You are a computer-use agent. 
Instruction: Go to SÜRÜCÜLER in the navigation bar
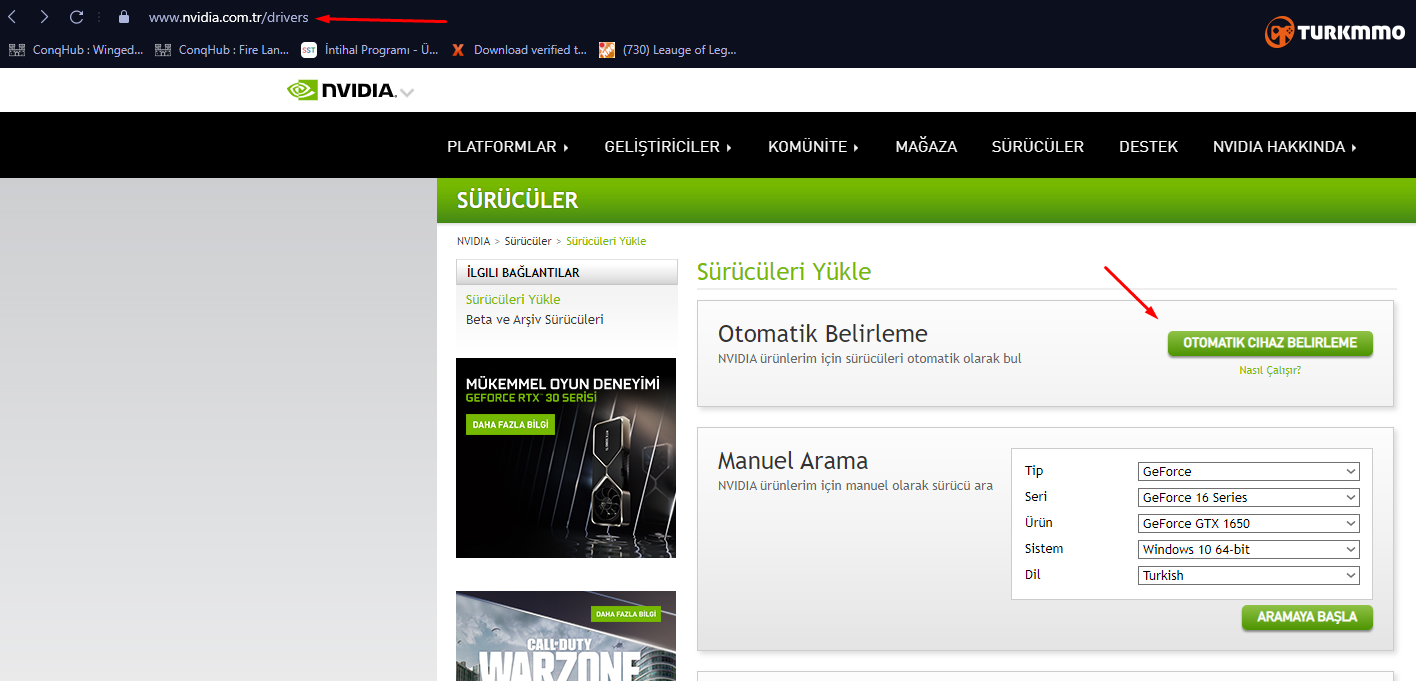[1038, 147]
